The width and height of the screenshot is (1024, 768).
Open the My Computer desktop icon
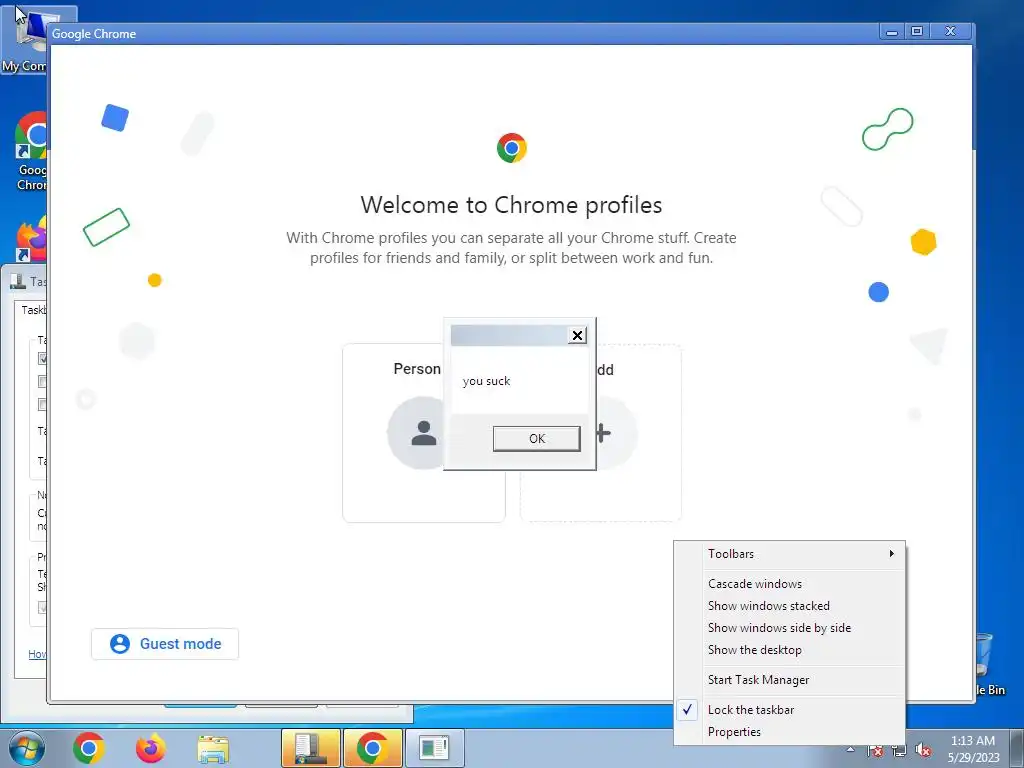pos(24,39)
